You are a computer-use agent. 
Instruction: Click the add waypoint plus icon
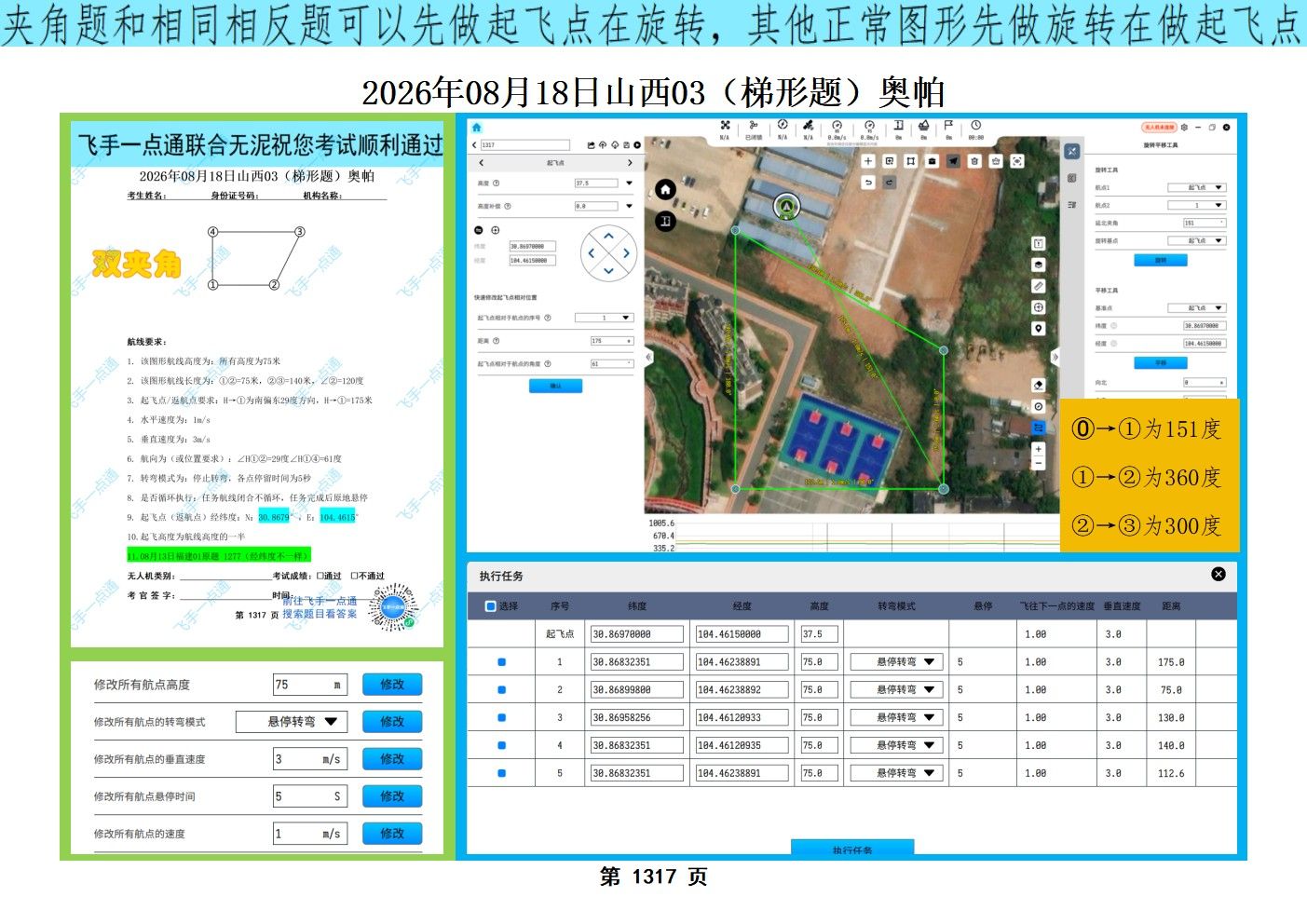pyautogui.click(x=868, y=161)
